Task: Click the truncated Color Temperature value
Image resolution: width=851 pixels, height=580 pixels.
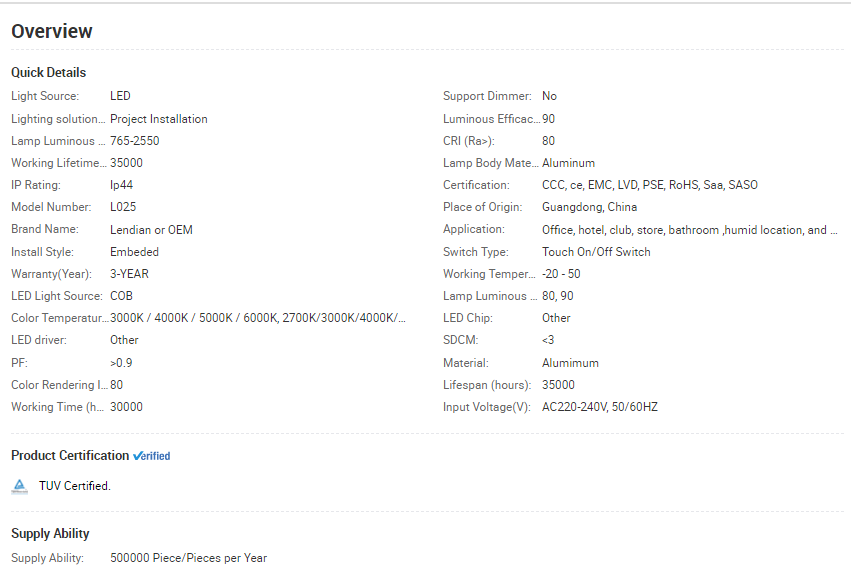Action: click(x=258, y=318)
